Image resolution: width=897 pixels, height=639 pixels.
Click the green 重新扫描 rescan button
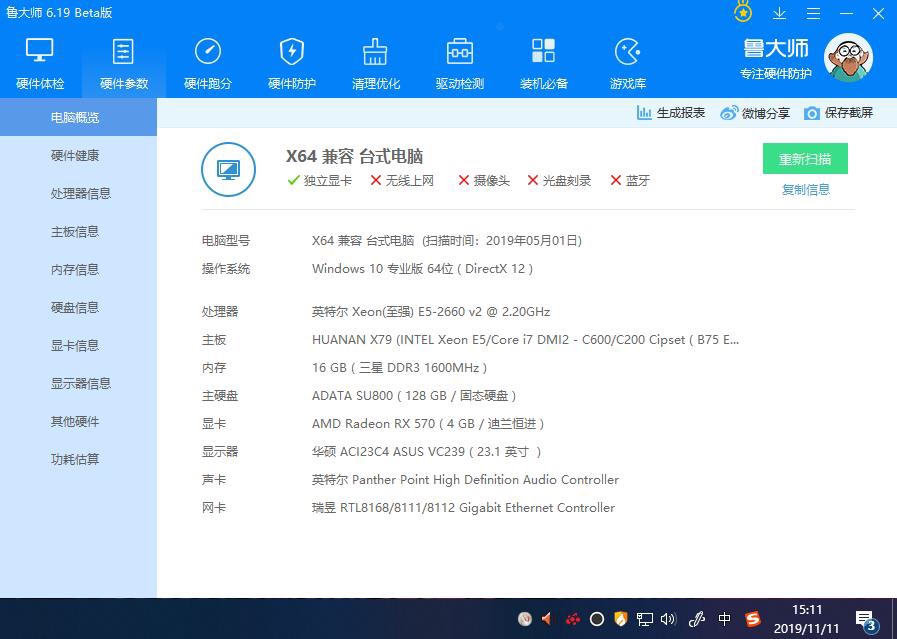tap(805, 159)
